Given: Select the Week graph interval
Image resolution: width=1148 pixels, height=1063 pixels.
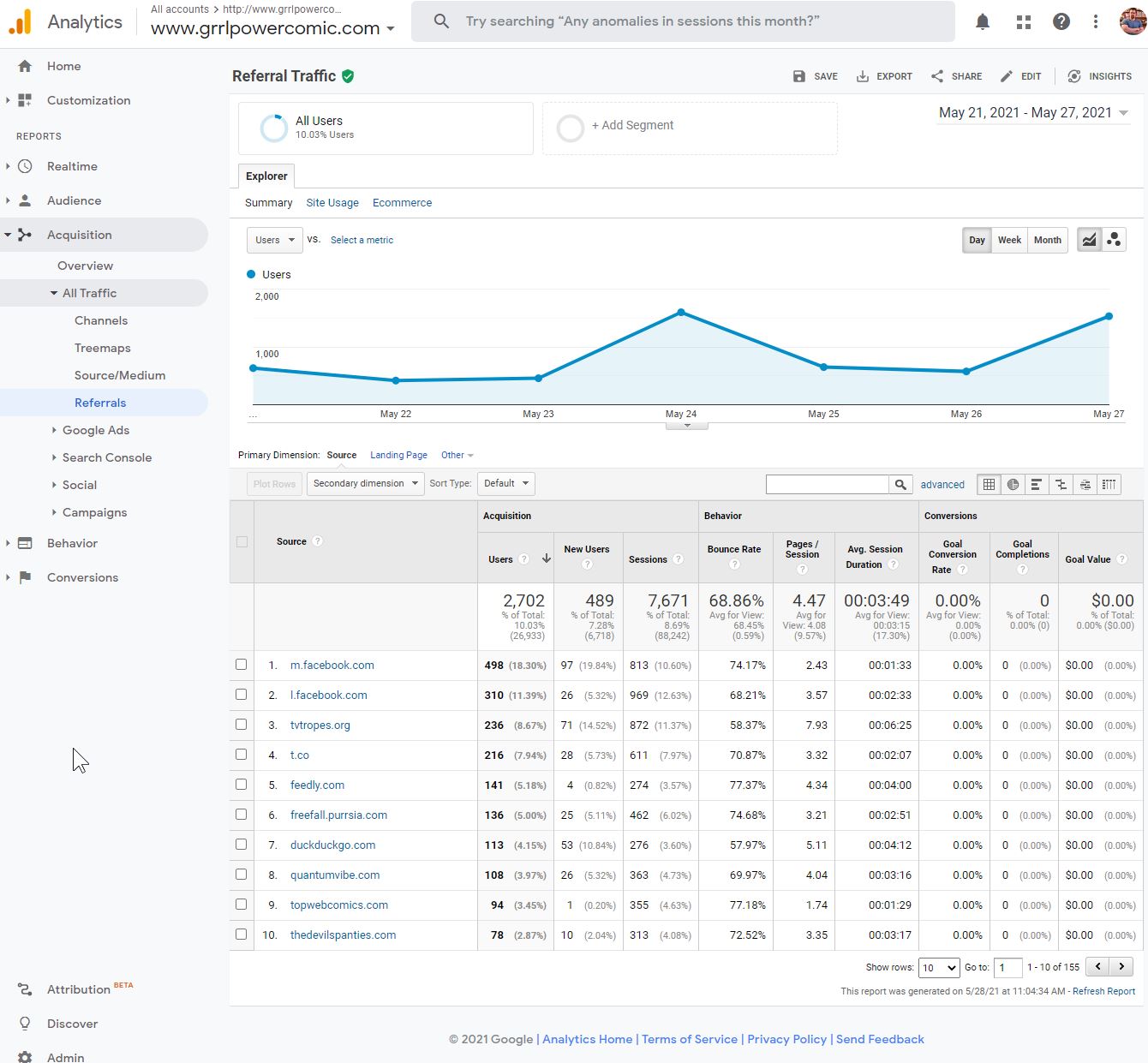Looking at the screenshot, I should [x=1009, y=240].
